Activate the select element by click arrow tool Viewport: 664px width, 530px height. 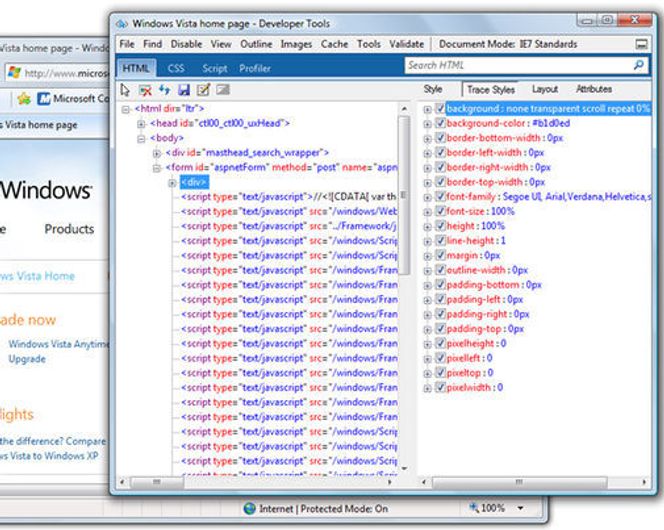125,90
